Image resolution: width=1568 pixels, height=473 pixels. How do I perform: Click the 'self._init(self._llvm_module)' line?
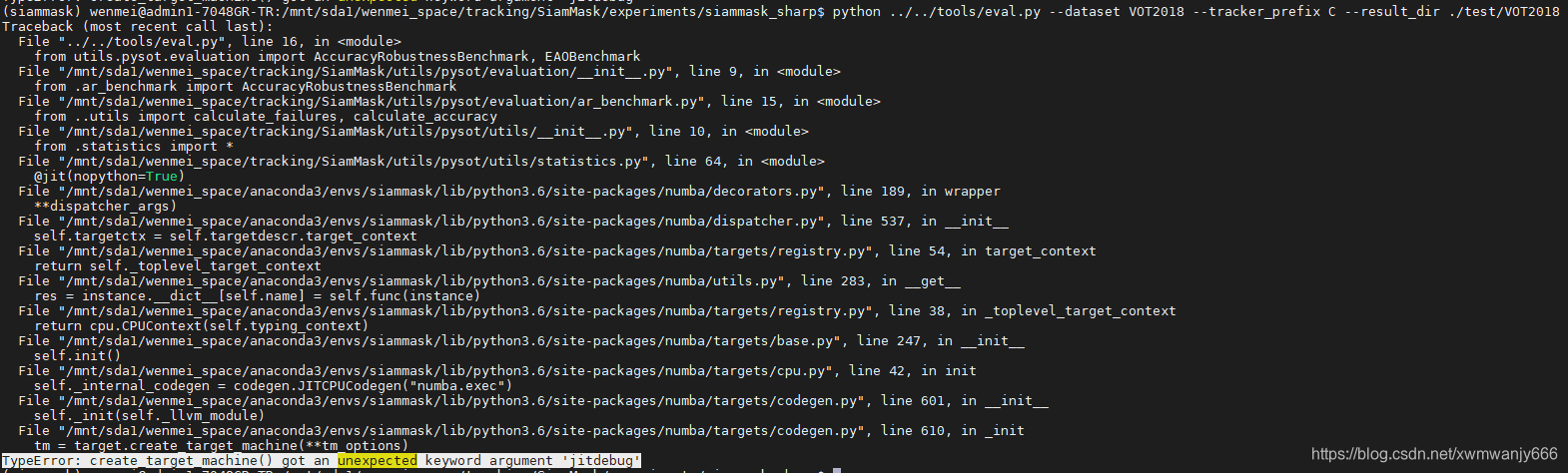point(150,415)
